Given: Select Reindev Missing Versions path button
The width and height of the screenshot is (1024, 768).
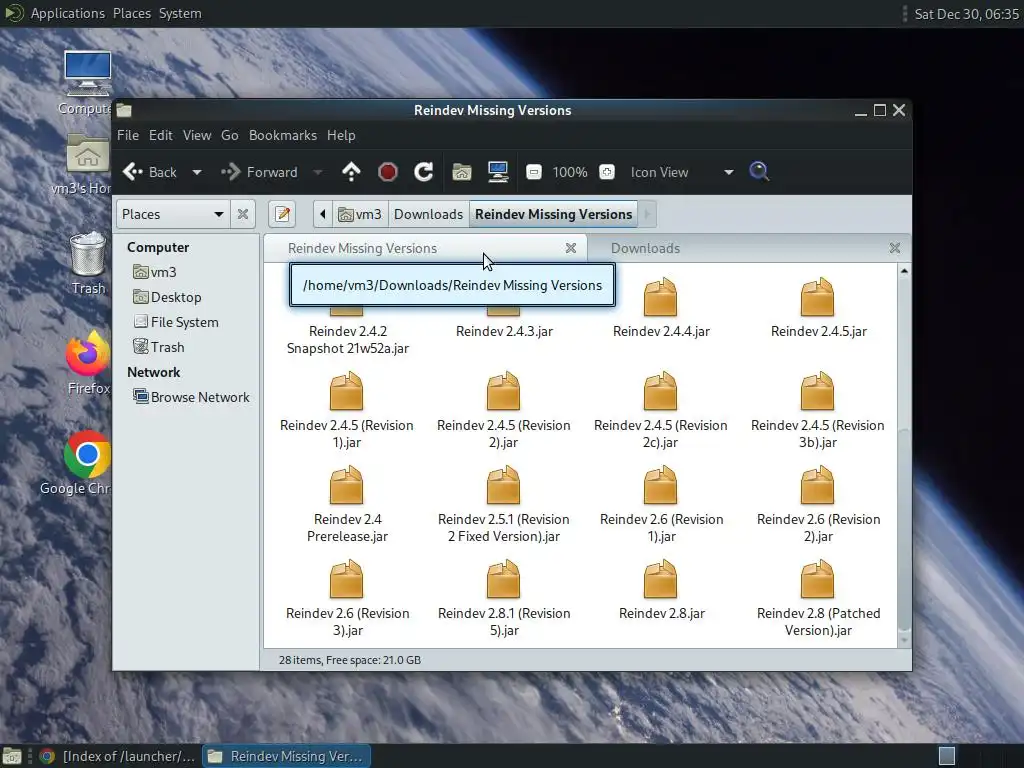Looking at the screenshot, I should click(553, 214).
